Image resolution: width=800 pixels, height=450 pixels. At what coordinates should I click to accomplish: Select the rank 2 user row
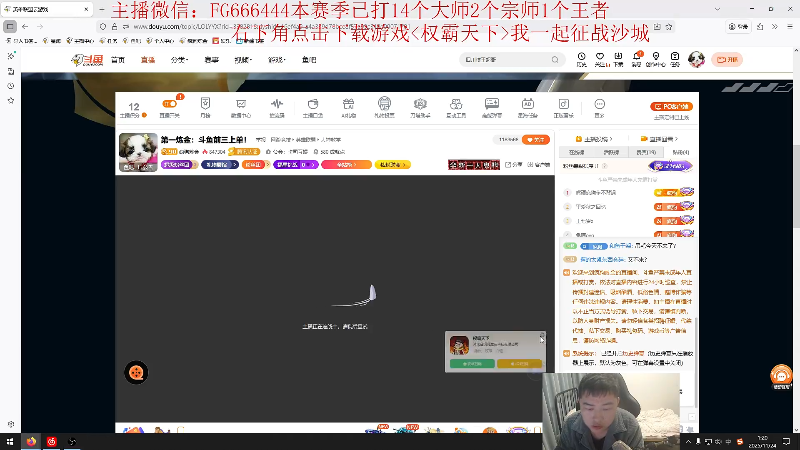628,207
